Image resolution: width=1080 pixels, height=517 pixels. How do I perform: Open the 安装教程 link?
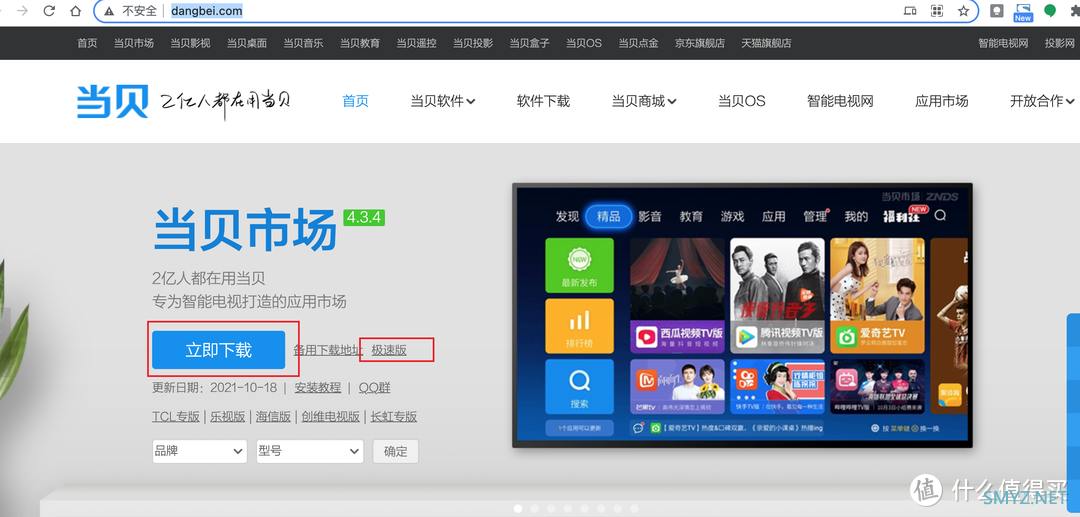(x=318, y=388)
